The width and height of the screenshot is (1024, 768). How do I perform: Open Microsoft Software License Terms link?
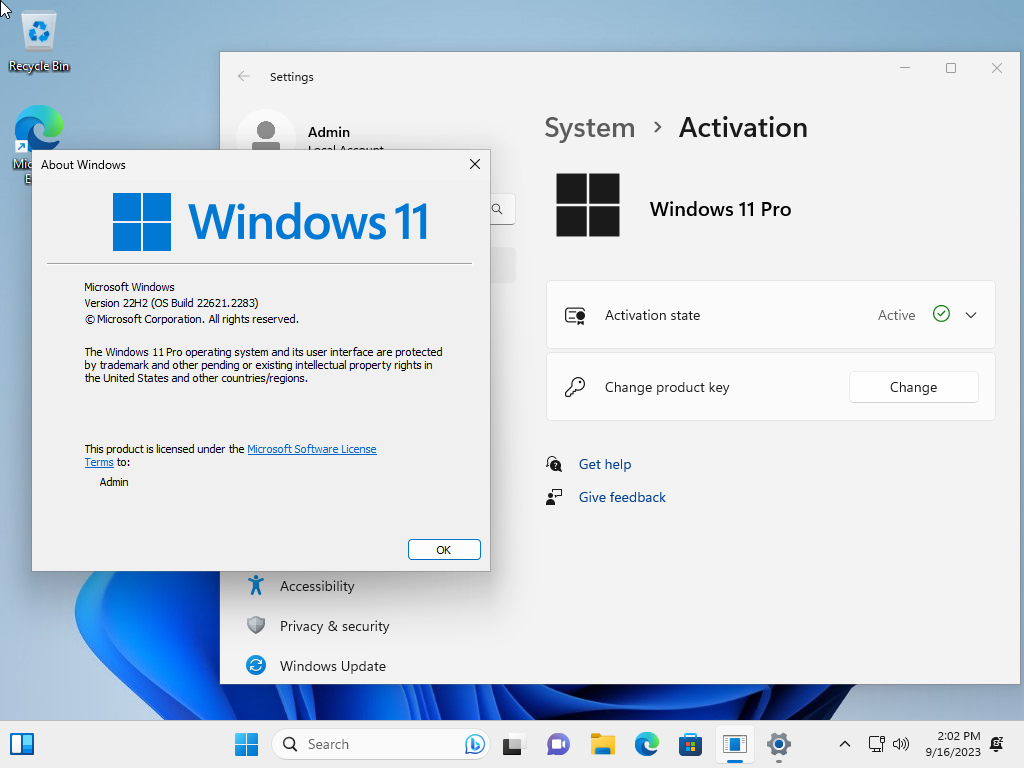[x=312, y=449]
